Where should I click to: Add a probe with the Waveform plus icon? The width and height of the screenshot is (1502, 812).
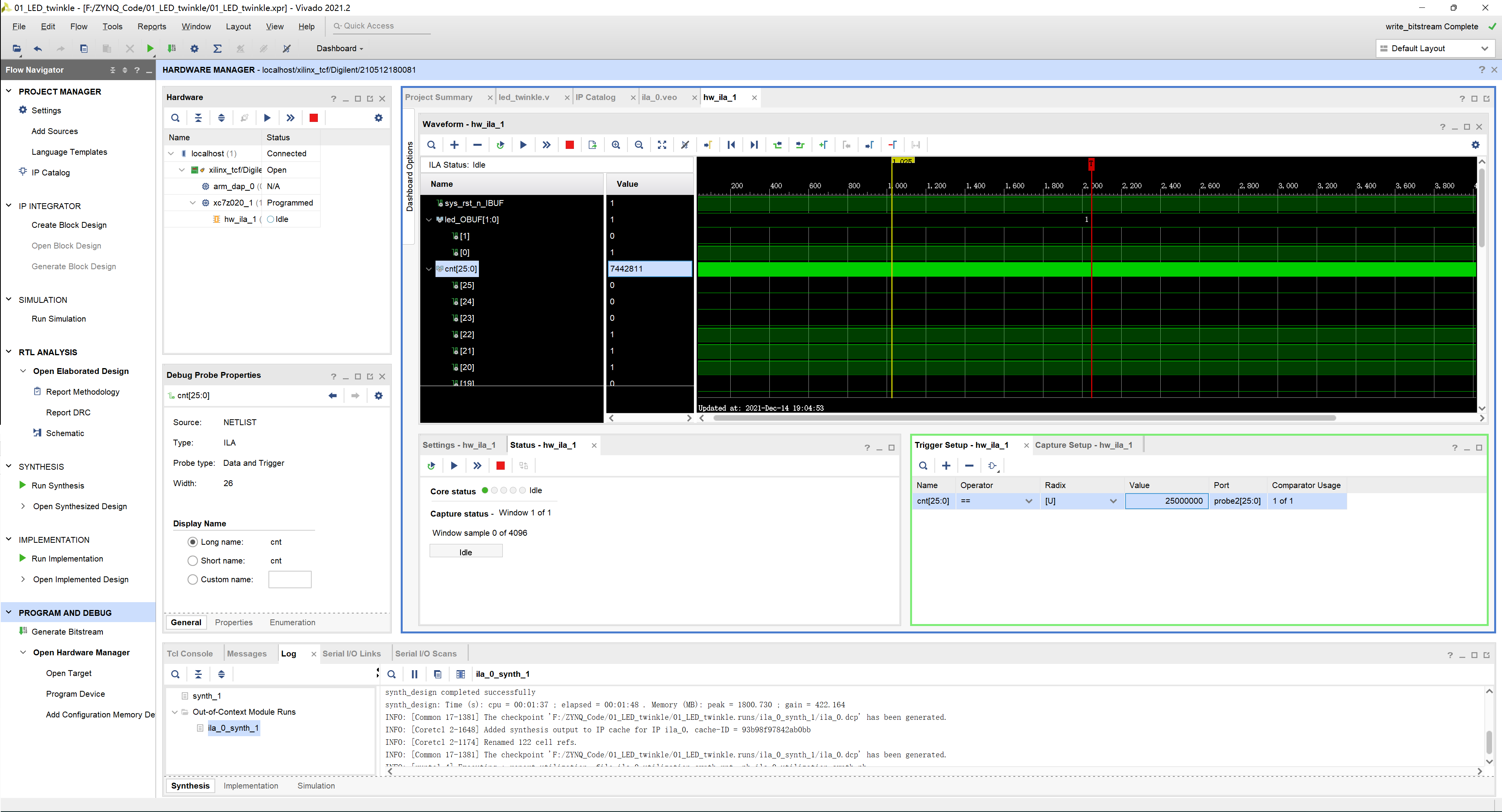tap(454, 145)
